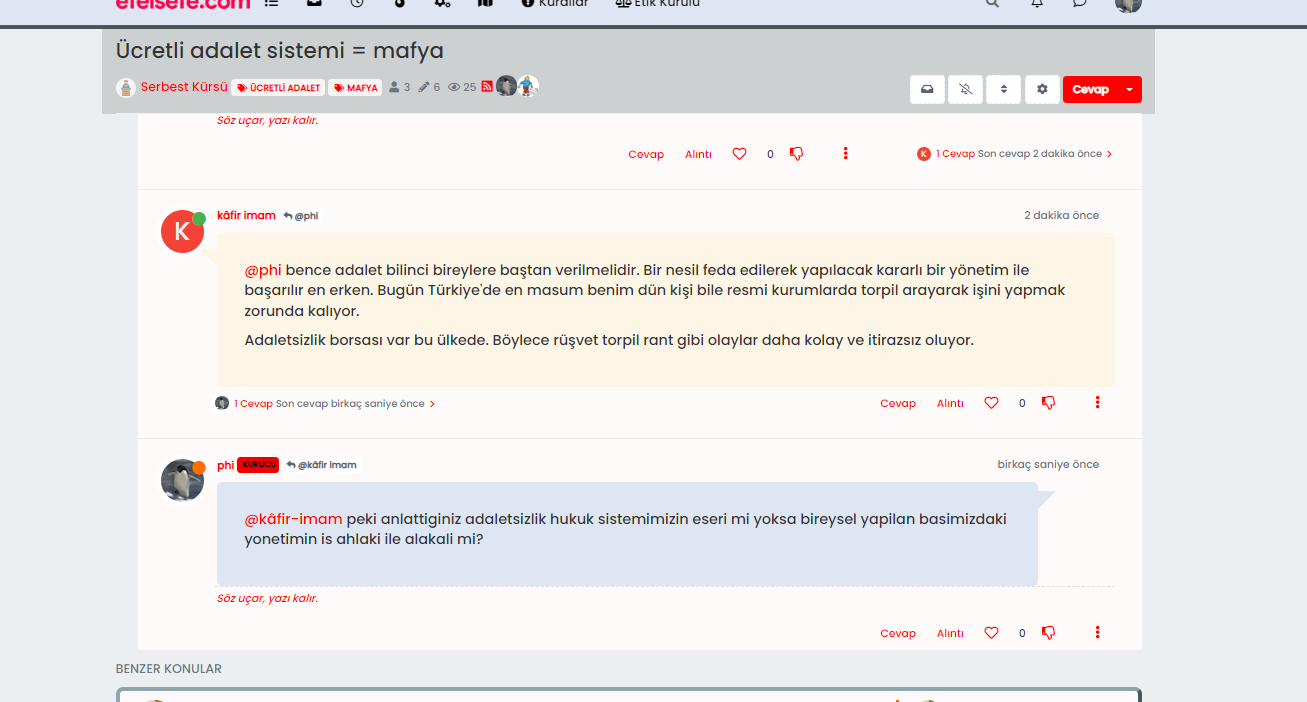
Task: Open the search magnifier in the top bar
Action: [x=991, y=4]
